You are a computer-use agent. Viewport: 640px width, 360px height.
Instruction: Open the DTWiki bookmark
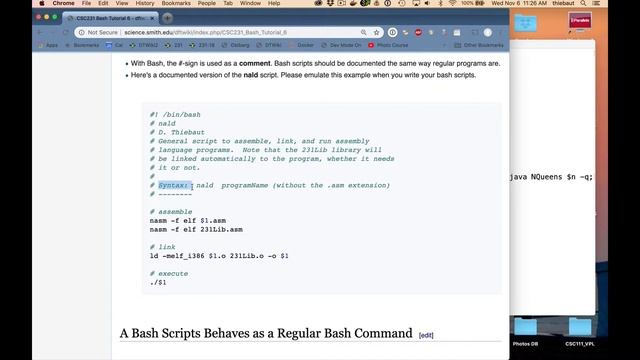point(269,45)
